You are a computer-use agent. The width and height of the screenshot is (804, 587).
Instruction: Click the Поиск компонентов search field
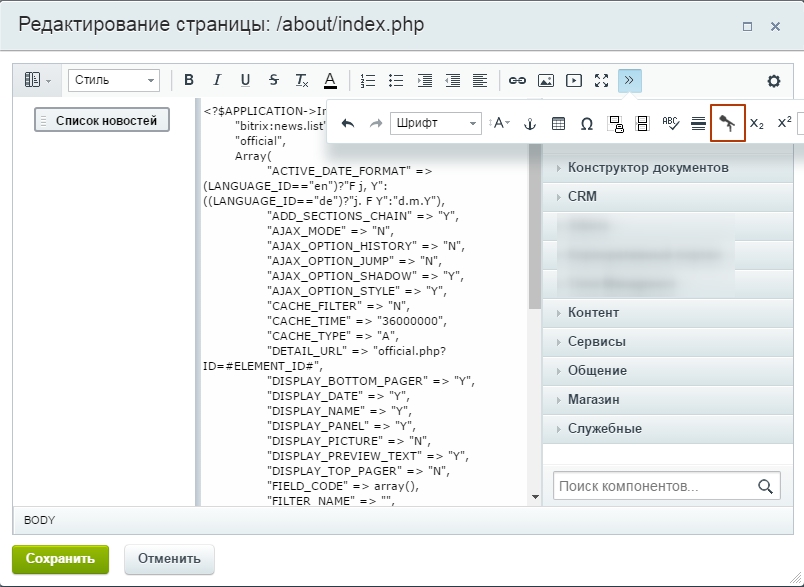[654, 487]
